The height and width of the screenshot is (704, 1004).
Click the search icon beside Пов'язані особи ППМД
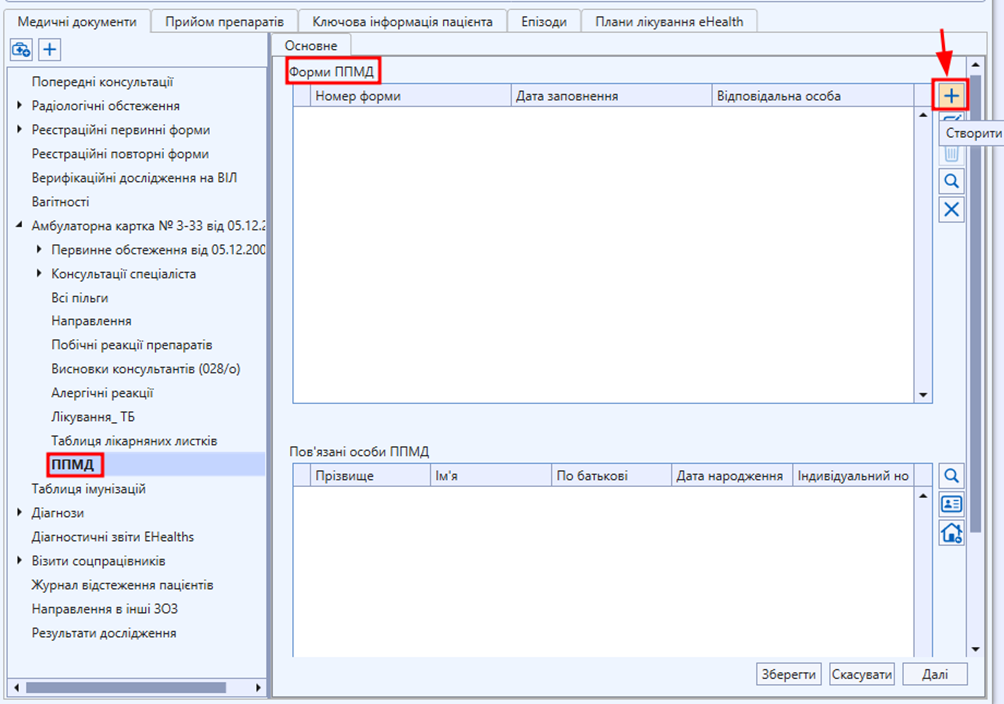(951, 475)
